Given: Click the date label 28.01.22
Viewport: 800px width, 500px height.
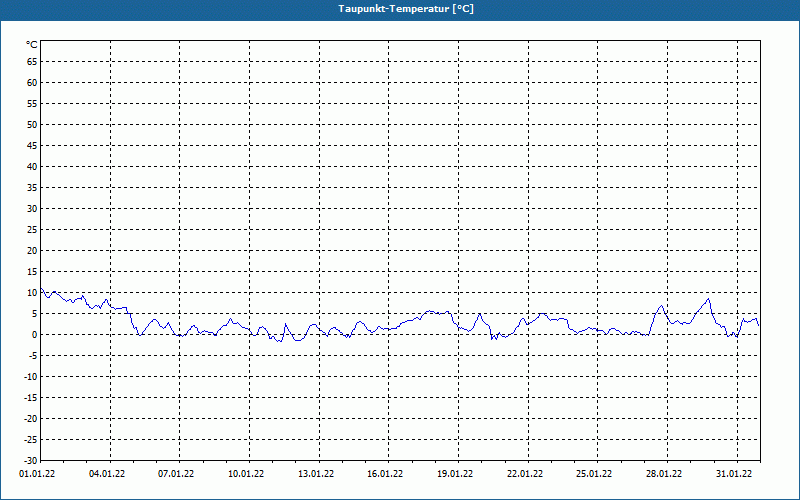Looking at the screenshot, I should [664, 474].
